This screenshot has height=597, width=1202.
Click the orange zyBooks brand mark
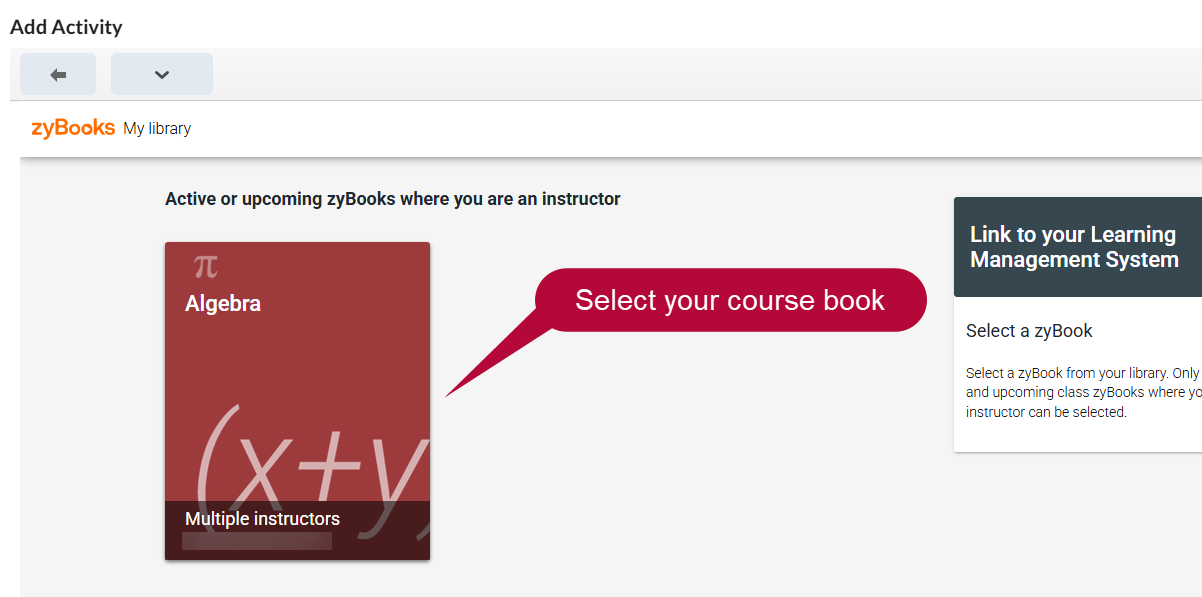69,128
